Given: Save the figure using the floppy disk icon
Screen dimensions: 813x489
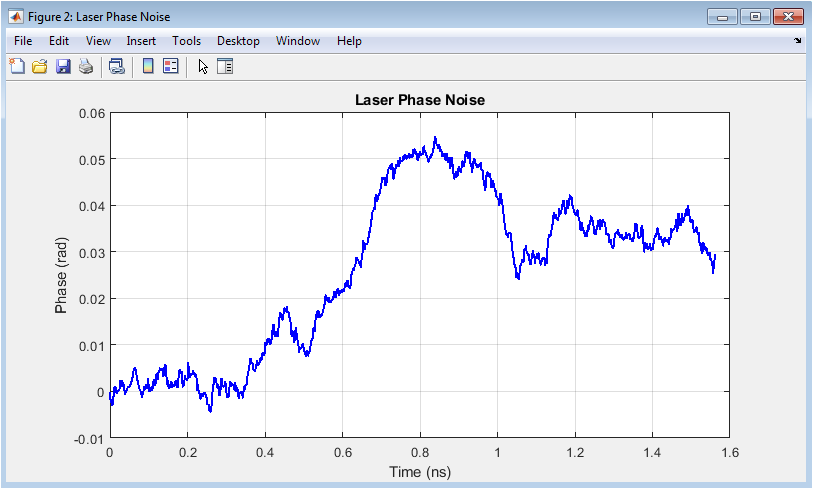Looking at the screenshot, I should coord(63,67).
